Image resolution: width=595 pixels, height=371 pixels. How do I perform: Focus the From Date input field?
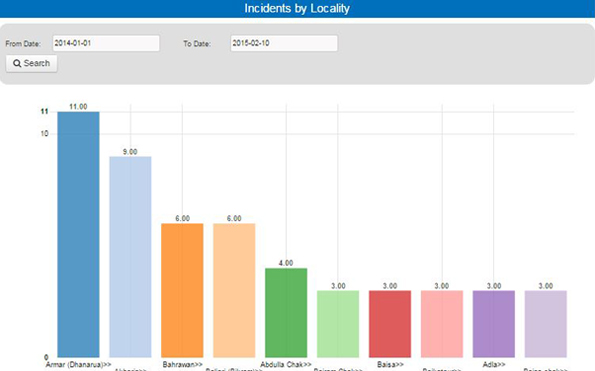(x=106, y=43)
